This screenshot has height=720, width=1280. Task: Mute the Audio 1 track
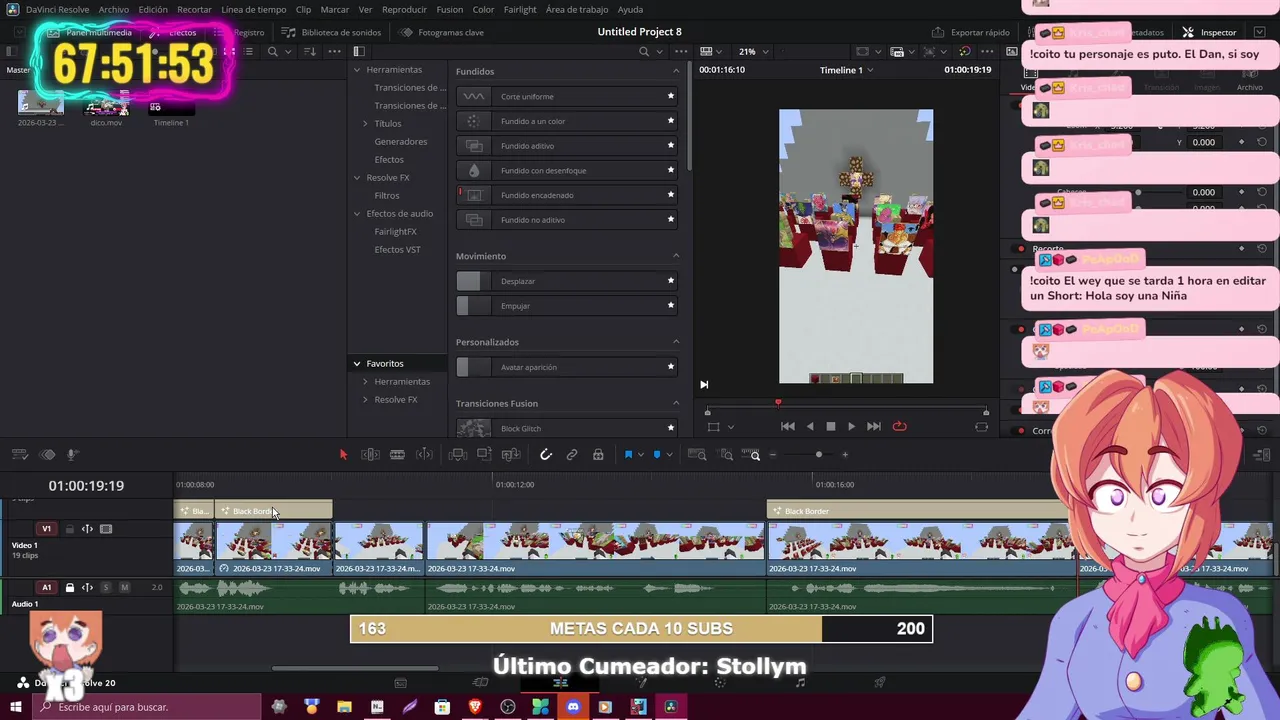tap(124, 588)
